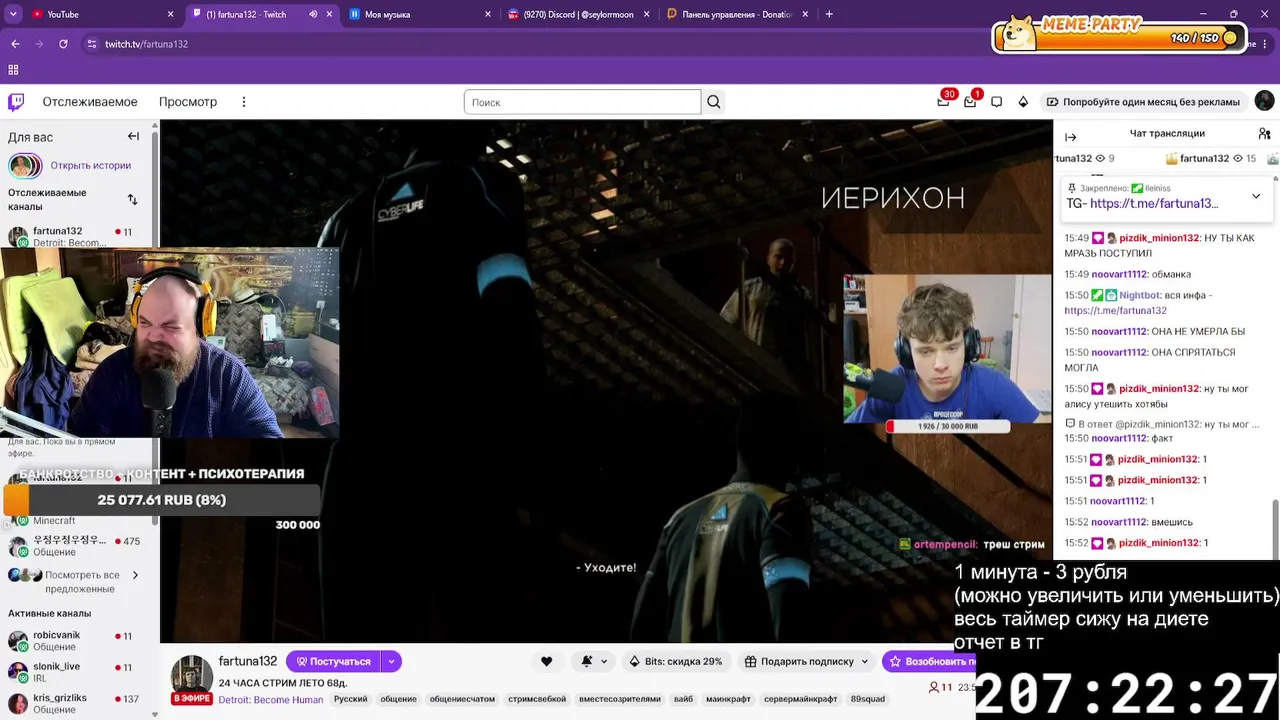Open the inbox icon with badge 1
The image size is (1280, 720).
[x=970, y=102]
